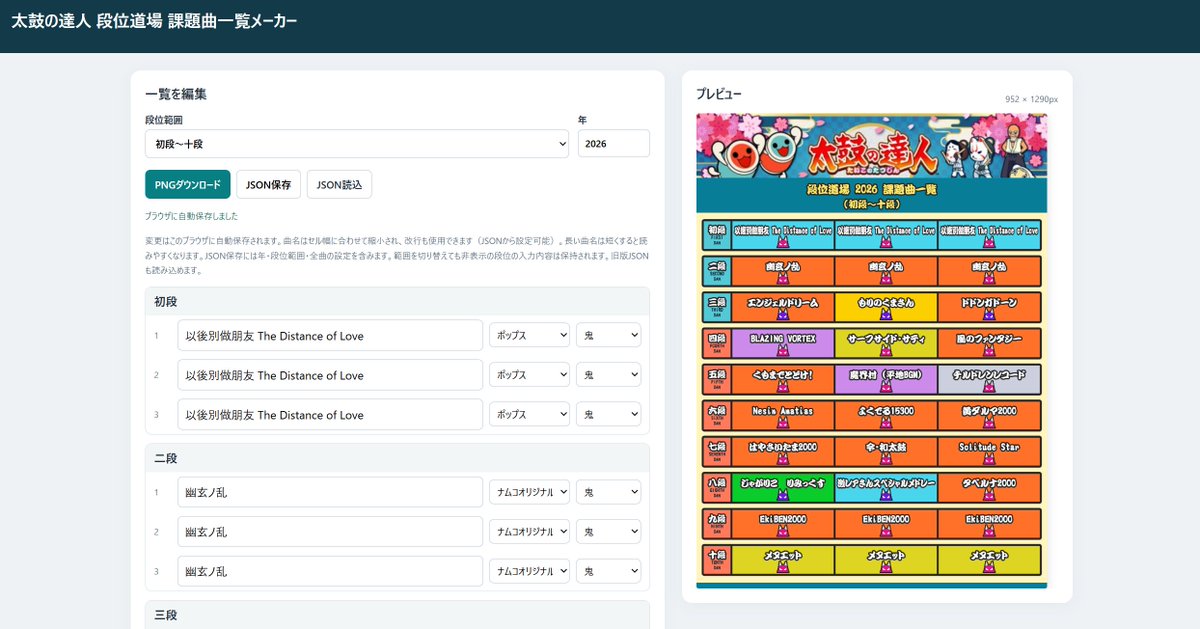Click BLAZING VORTEX cell in the preview
Image resolution: width=1200 pixels, height=629 pixels.
(782, 343)
